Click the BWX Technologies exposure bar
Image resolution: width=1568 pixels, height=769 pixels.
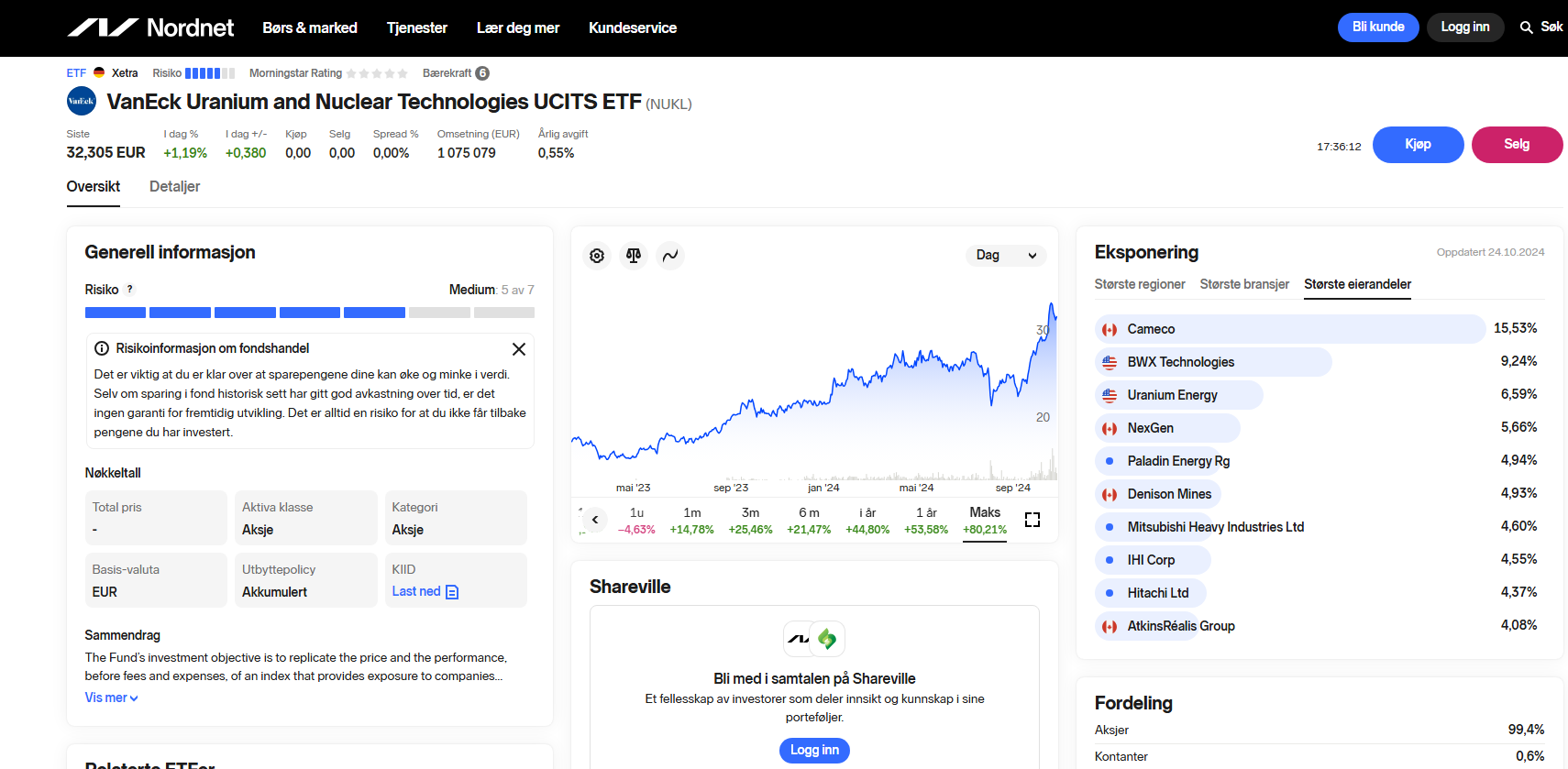(1213, 362)
